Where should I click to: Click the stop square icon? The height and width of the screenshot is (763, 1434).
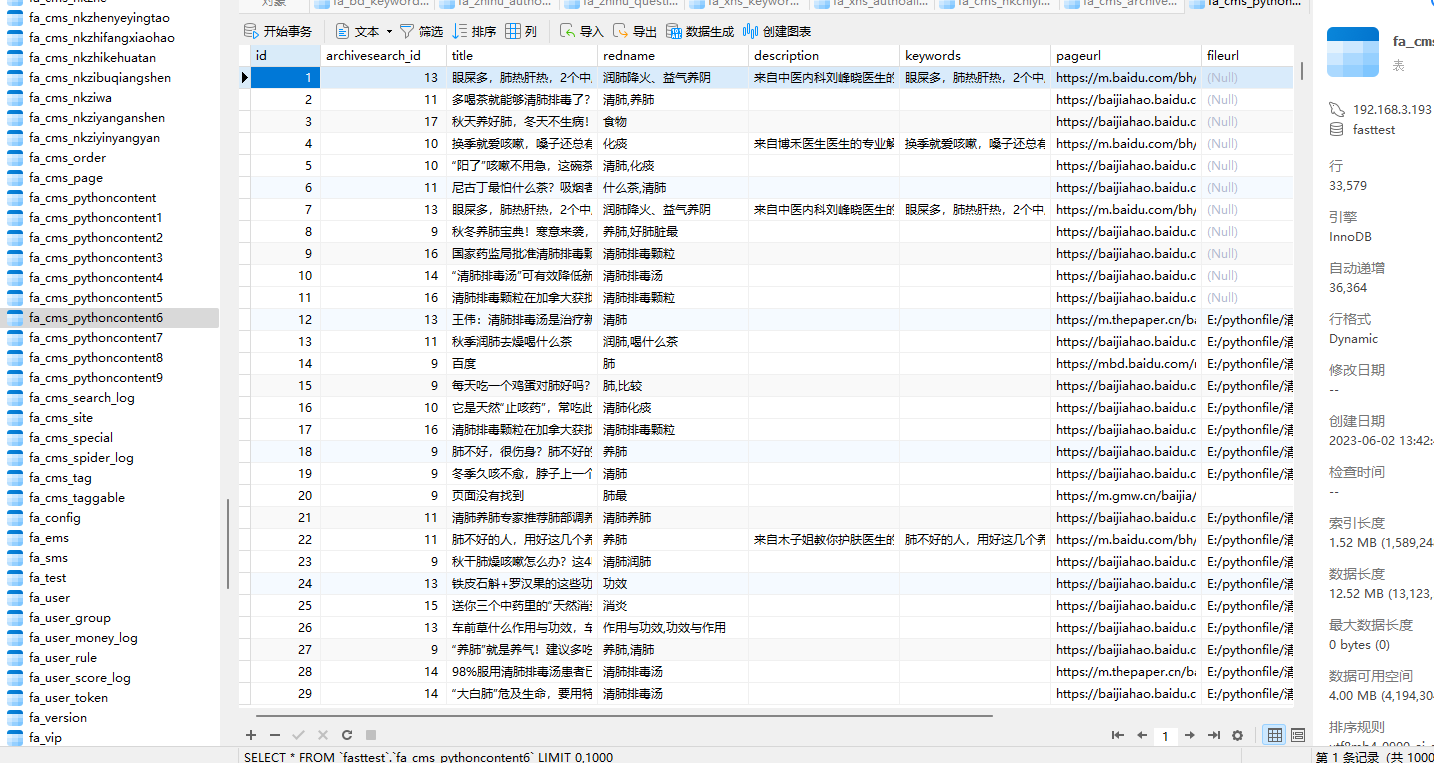371,735
